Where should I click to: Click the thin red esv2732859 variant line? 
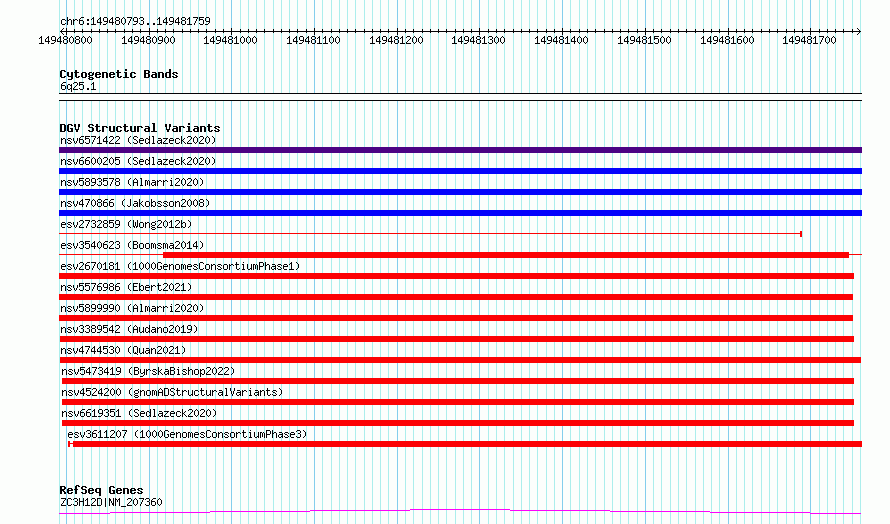[x=430, y=233]
